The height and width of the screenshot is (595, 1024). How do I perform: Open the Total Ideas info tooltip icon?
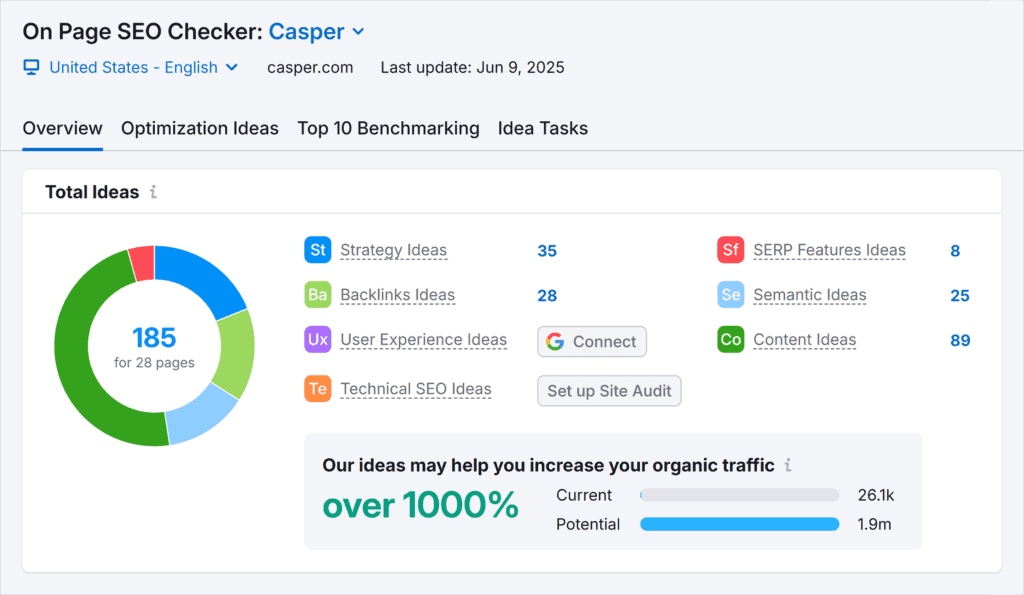tap(153, 192)
